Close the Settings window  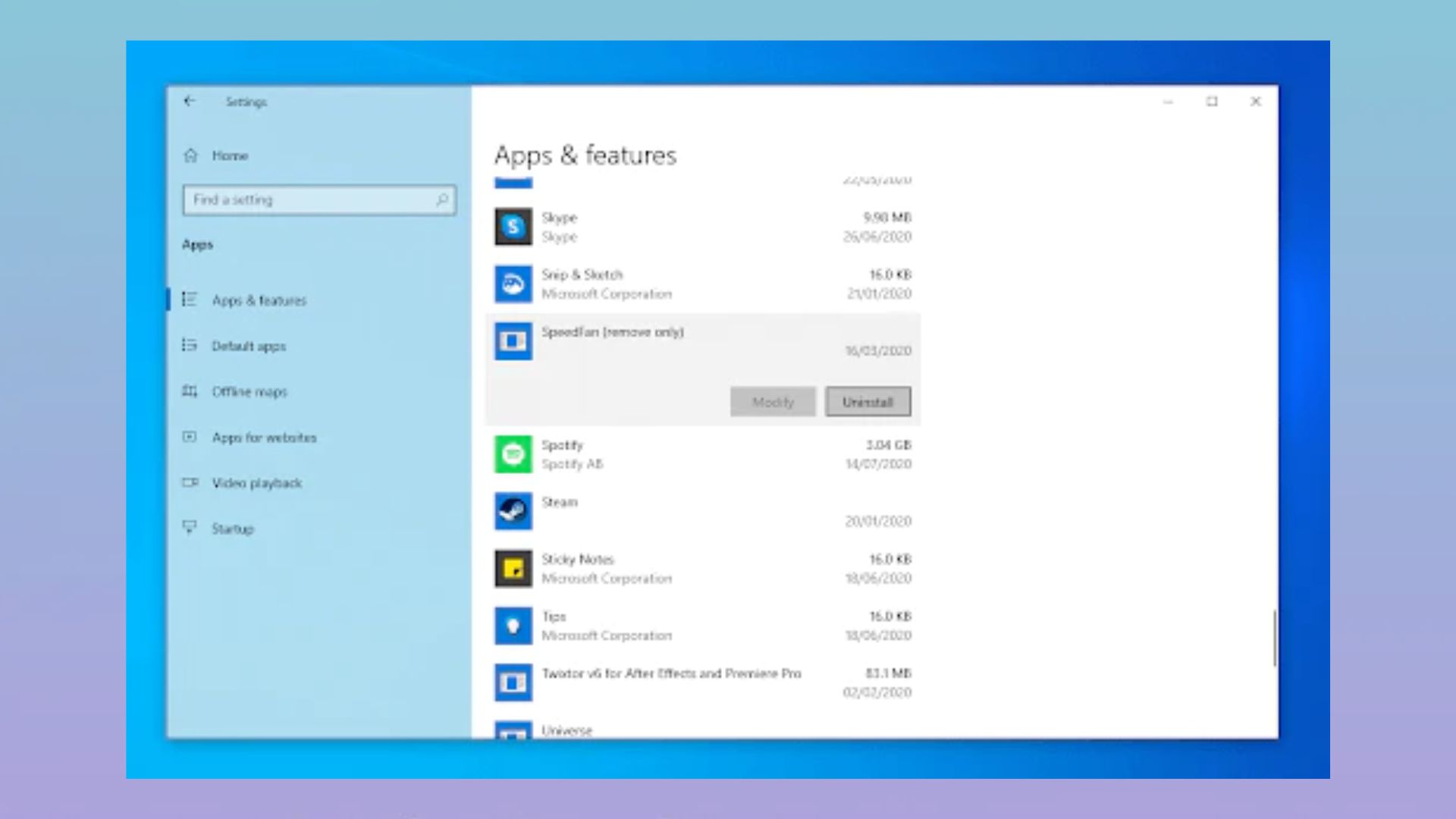(1256, 102)
